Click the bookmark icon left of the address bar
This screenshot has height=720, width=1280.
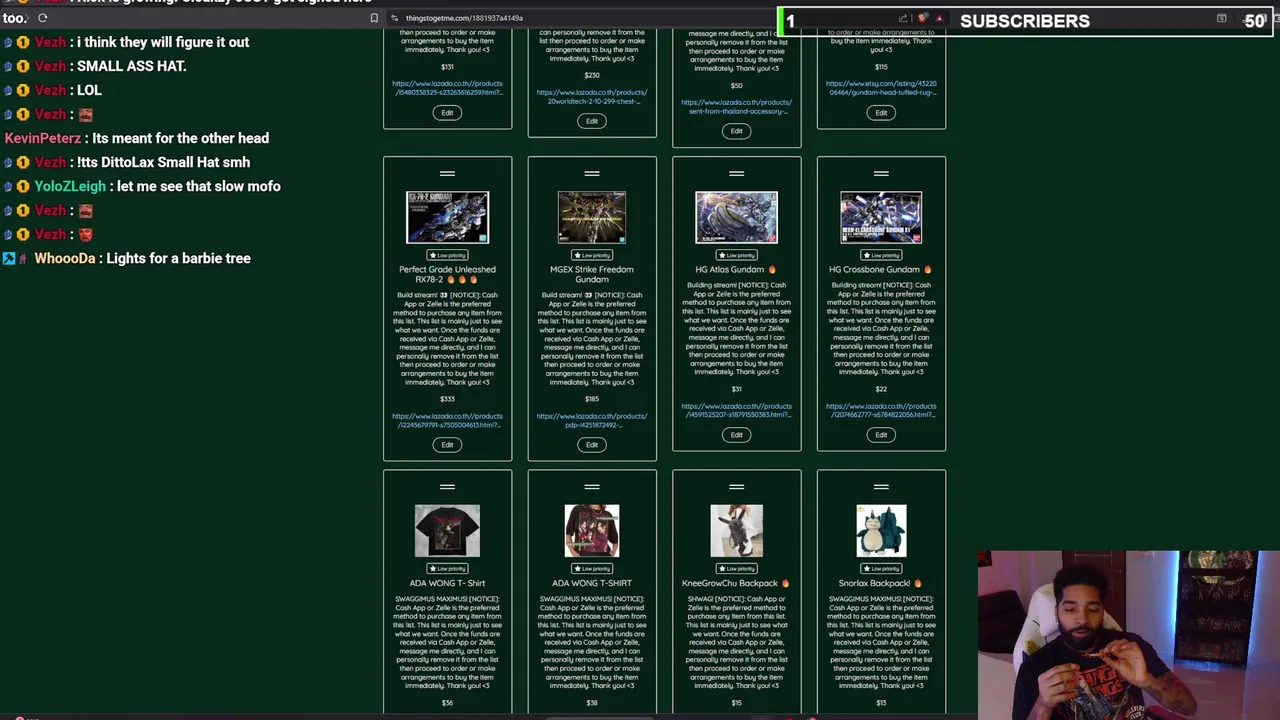coord(374,18)
